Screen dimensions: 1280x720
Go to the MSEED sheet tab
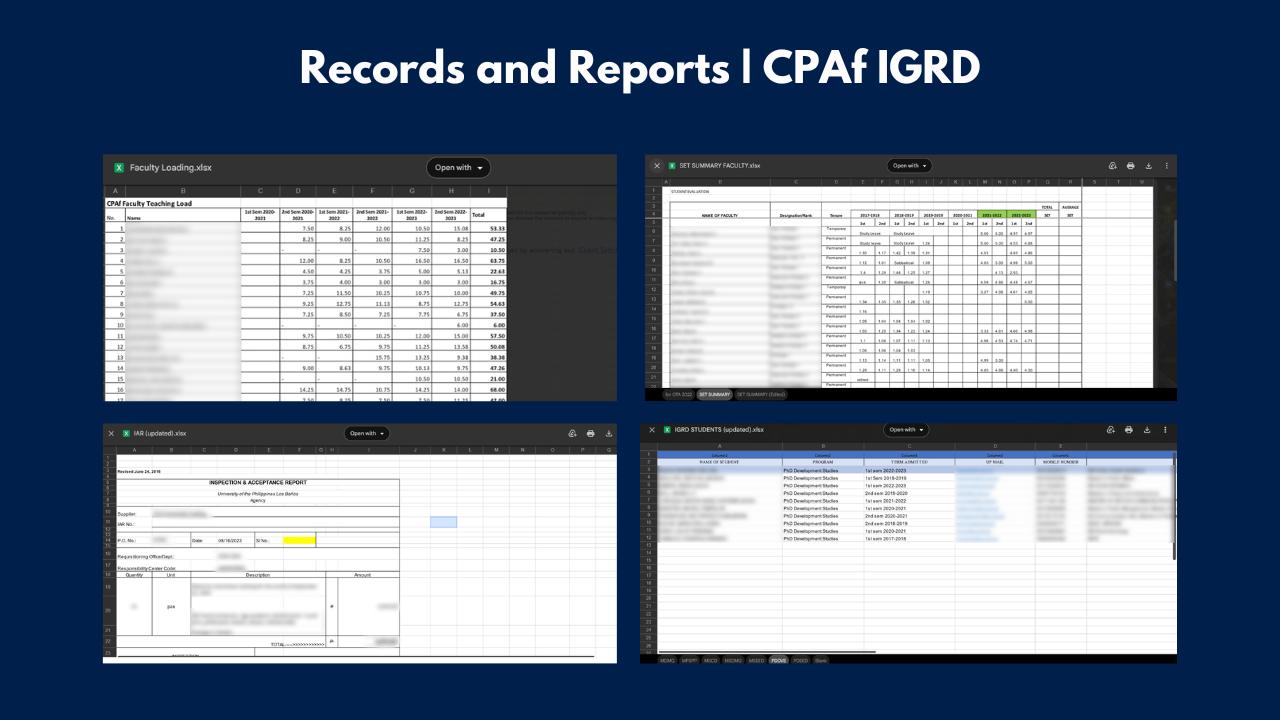pyautogui.click(x=757, y=660)
